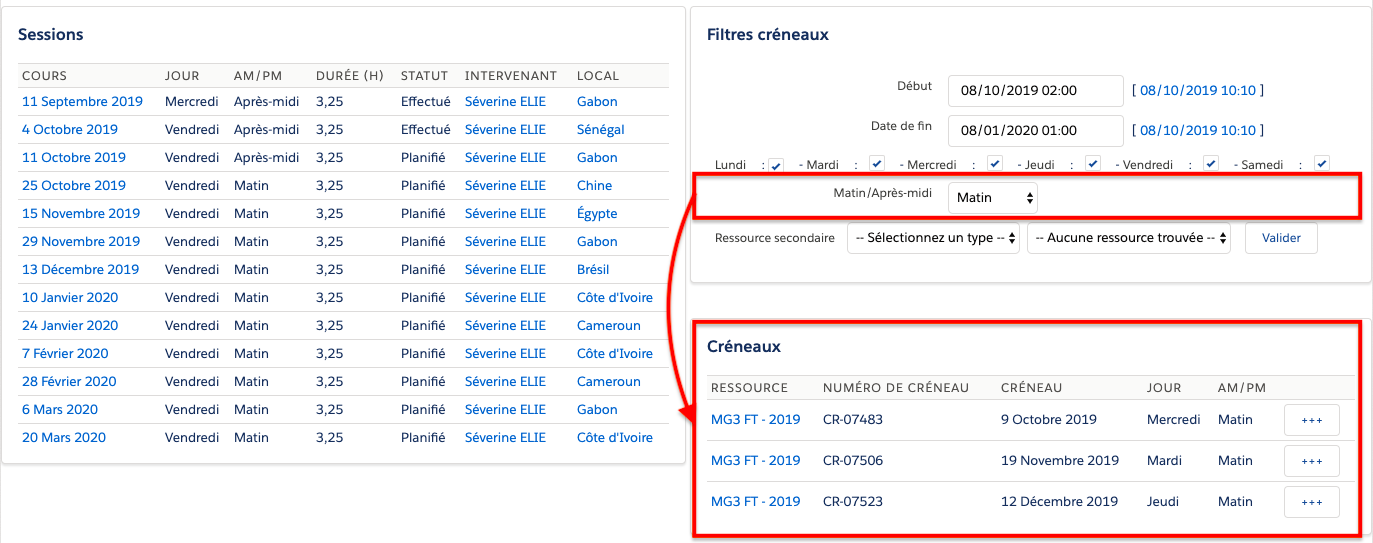The height and width of the screenshot is (543, 1373).
Task: Open the Sénégal local link
Action: click(600, 130)
